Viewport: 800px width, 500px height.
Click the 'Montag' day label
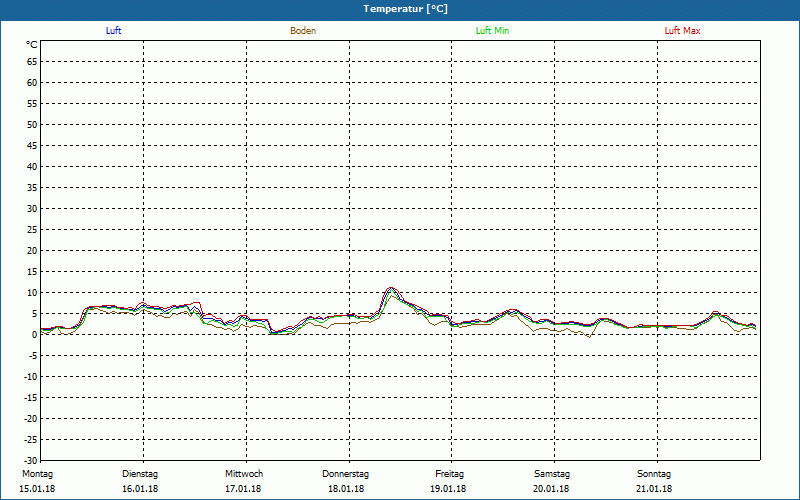[x=37, y=474]
